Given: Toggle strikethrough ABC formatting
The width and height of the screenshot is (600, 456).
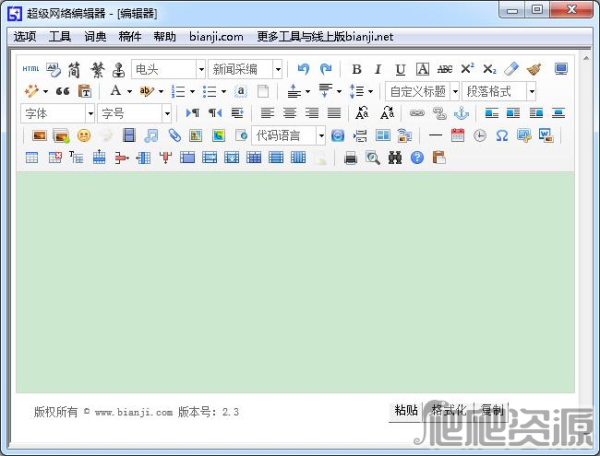Looking at the screenshot, I should 445,69.
